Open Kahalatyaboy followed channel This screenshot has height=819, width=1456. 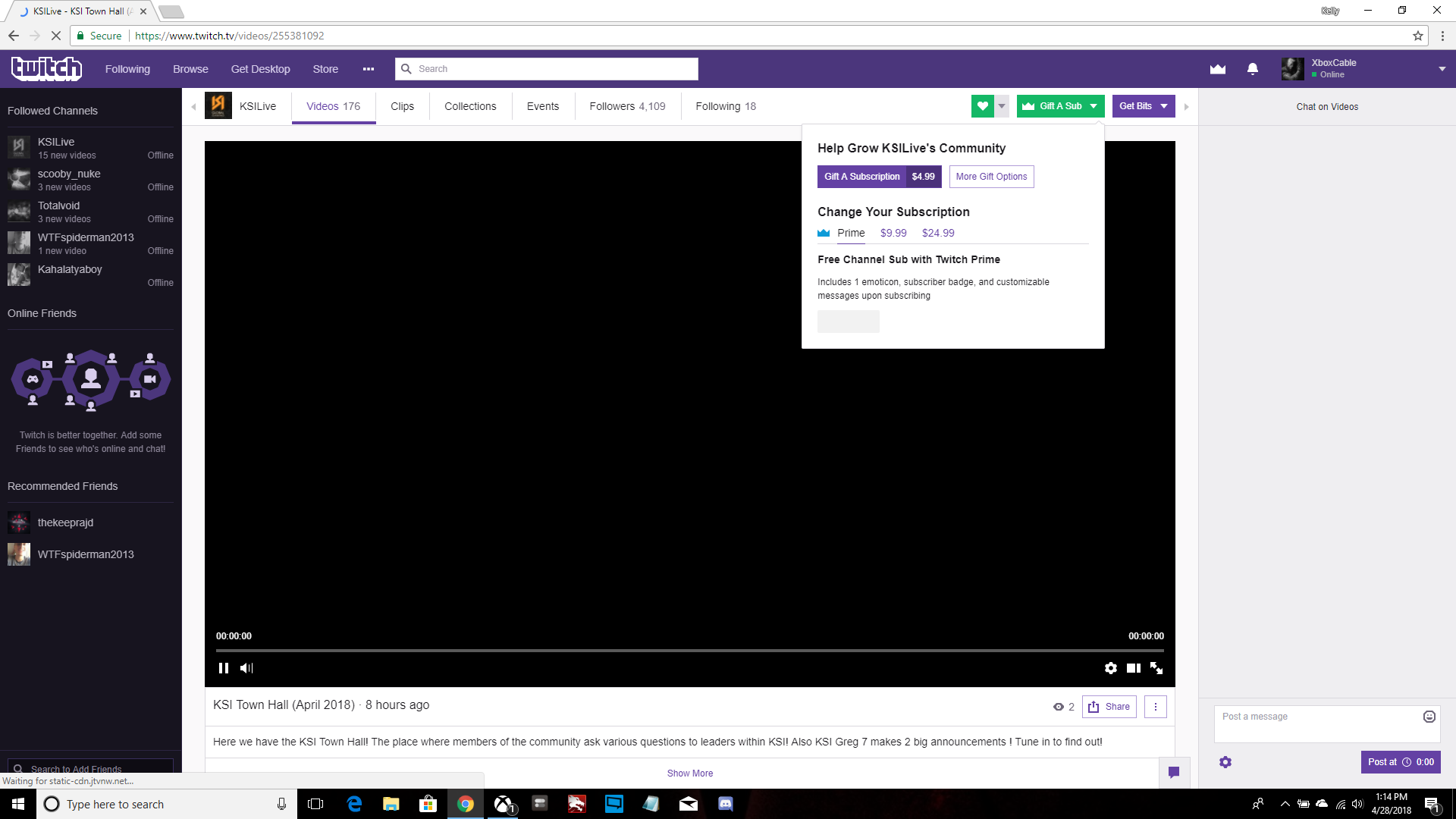click(x=91, y=275)
